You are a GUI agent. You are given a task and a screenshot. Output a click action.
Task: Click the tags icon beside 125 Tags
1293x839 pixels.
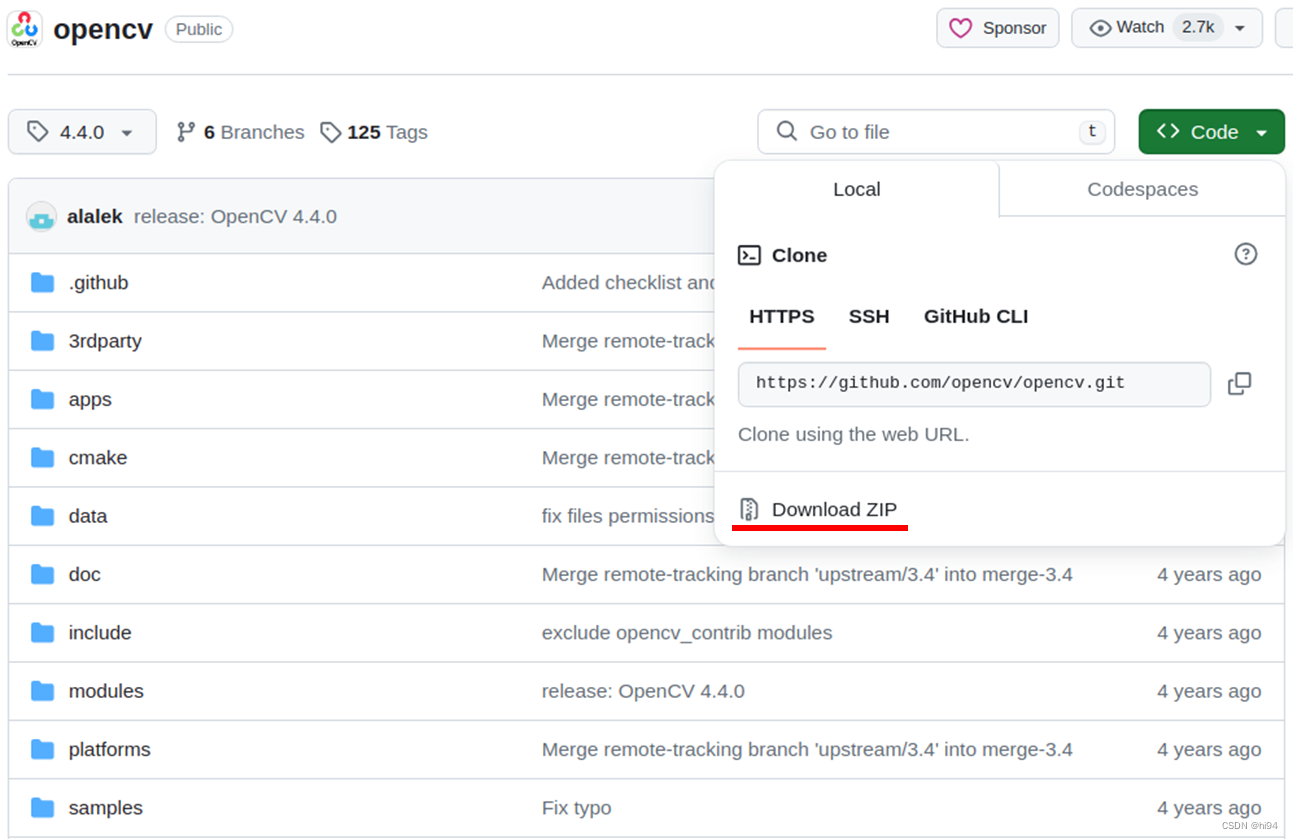pos(330,131)
